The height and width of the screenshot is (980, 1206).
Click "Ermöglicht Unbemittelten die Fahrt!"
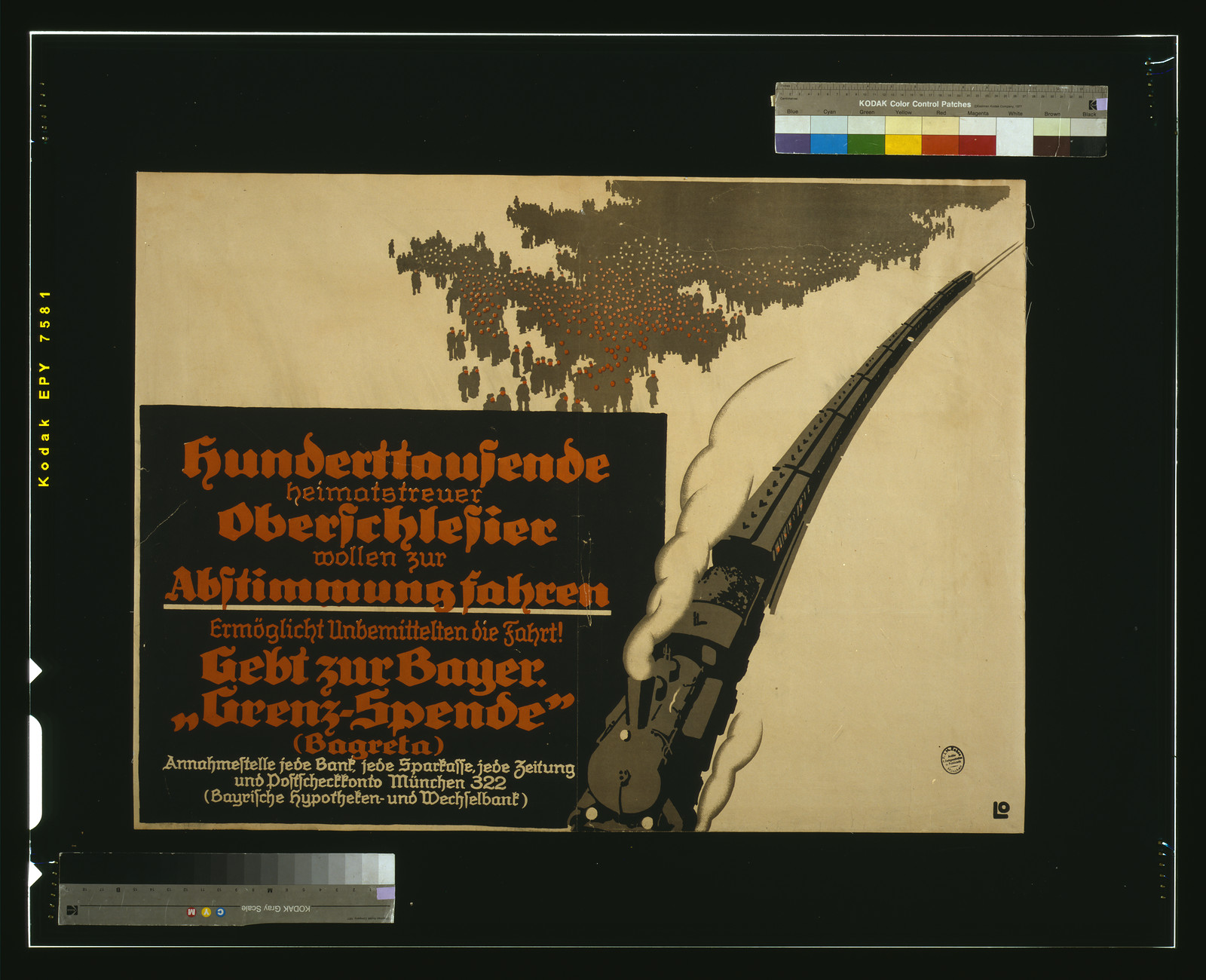tap(387, 631)
